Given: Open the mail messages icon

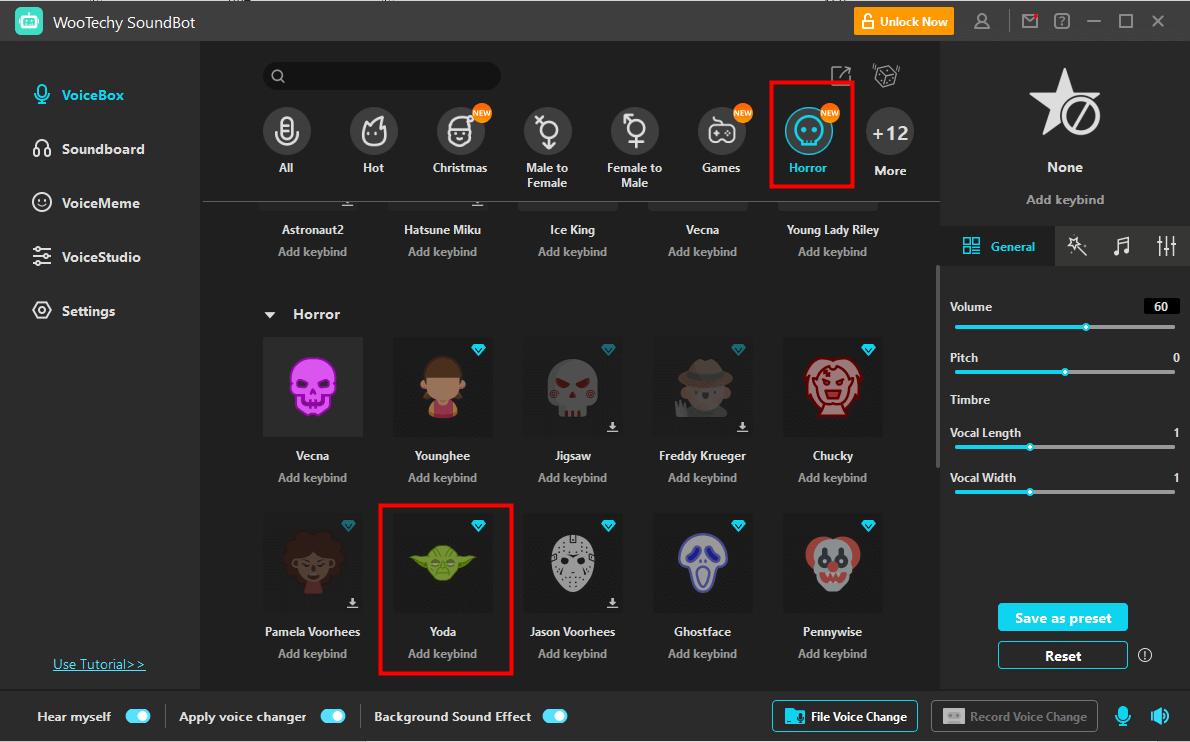Looking at the screenshot, I should (1030, 21).
